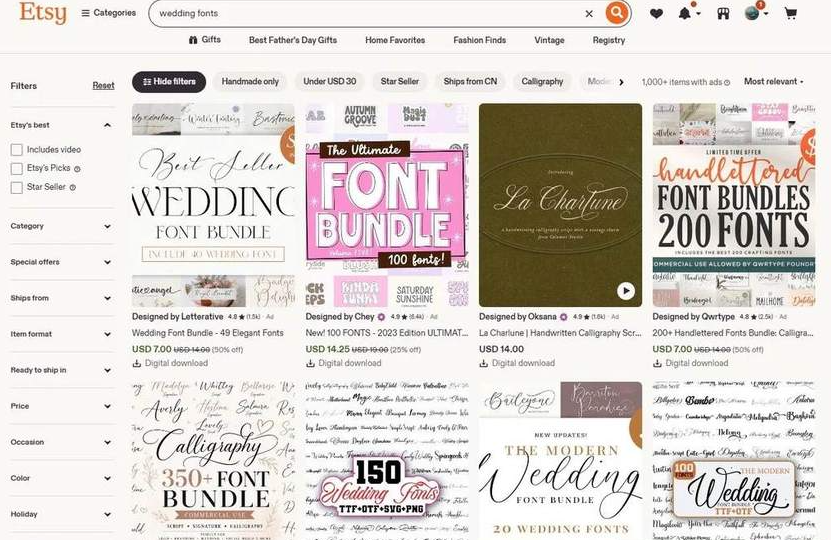This screenshot has width=831, height=540.
Task: Open the Calligraphy 350+ Font Bundle thumbnail
Action: point(213,461)
